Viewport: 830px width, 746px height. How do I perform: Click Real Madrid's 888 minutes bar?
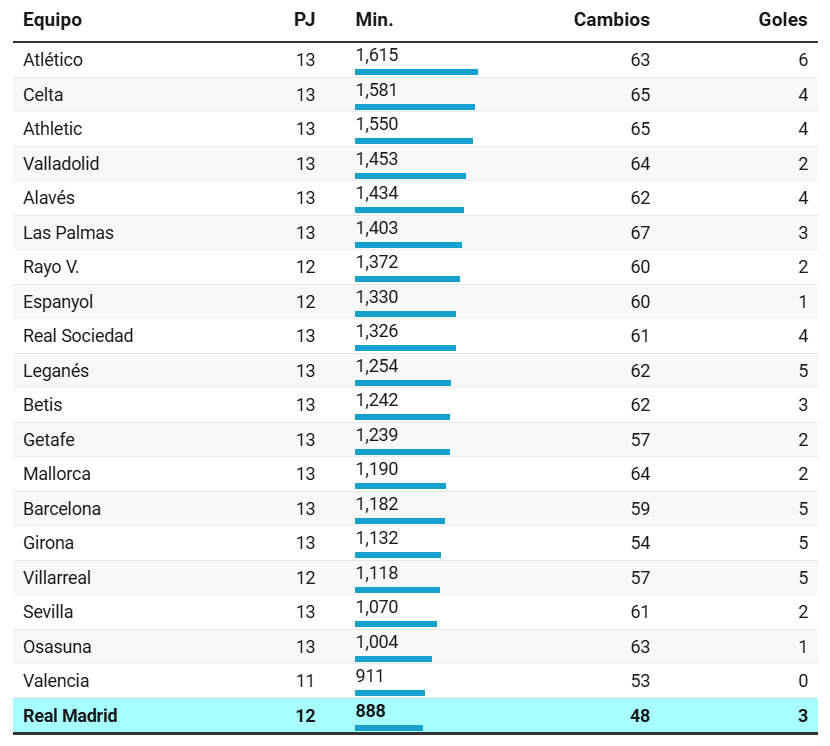coord(389,728)
